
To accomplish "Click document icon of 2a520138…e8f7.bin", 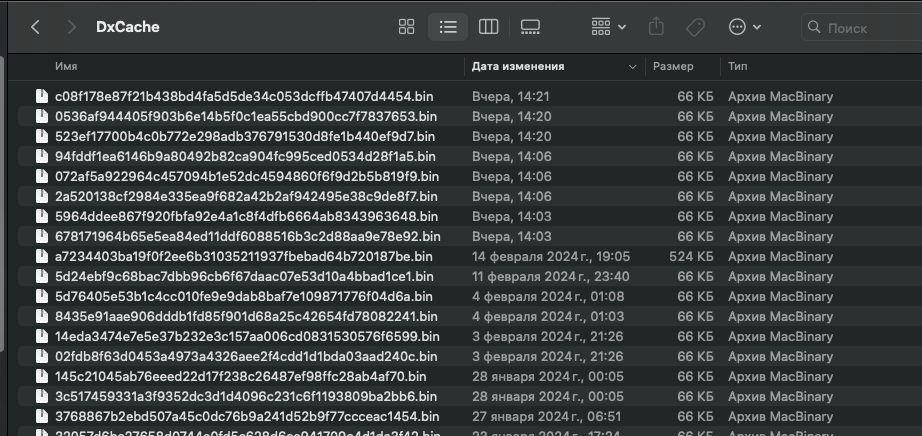I will pyautogui.click(x=41, y=197).
